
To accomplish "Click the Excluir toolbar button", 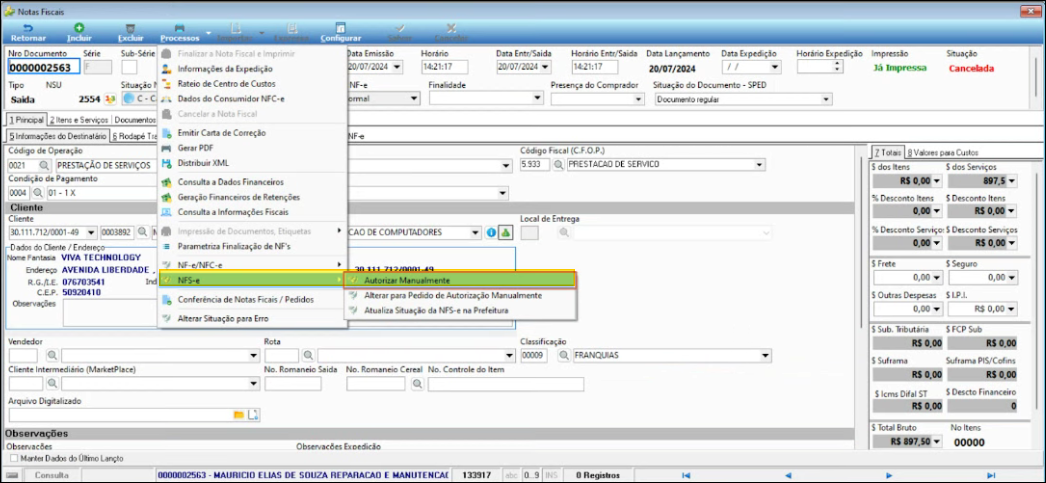I will [x=130, y=33].
